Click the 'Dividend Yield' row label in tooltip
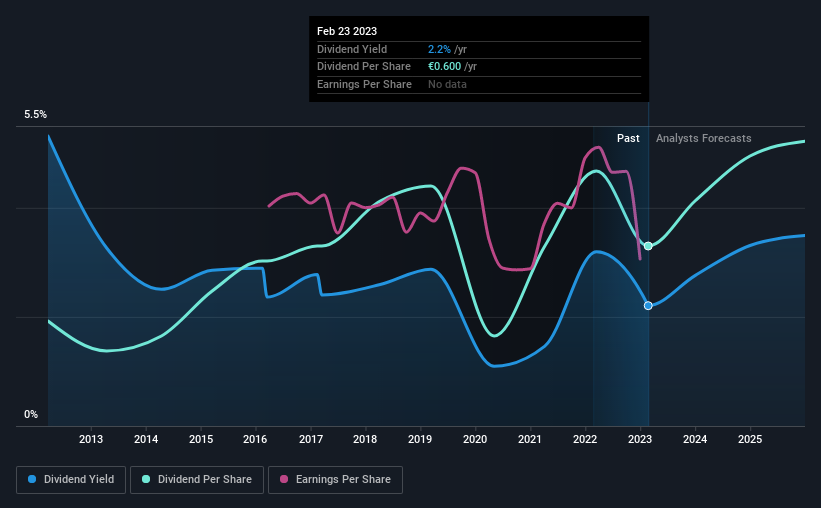 click(x=352, y=49)
